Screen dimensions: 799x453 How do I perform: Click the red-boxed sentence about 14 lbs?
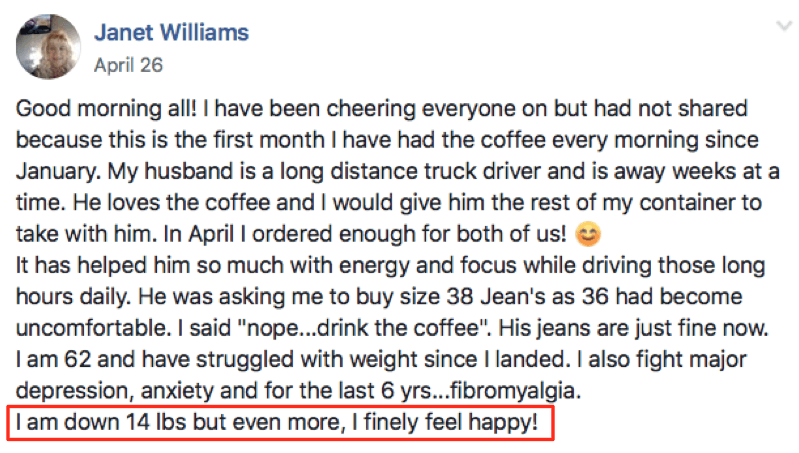280,422
